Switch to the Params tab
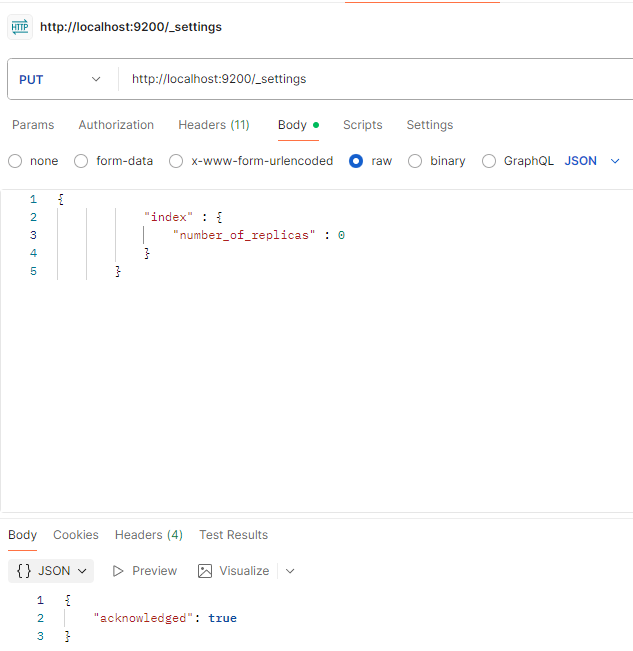 tap(33, 125)
